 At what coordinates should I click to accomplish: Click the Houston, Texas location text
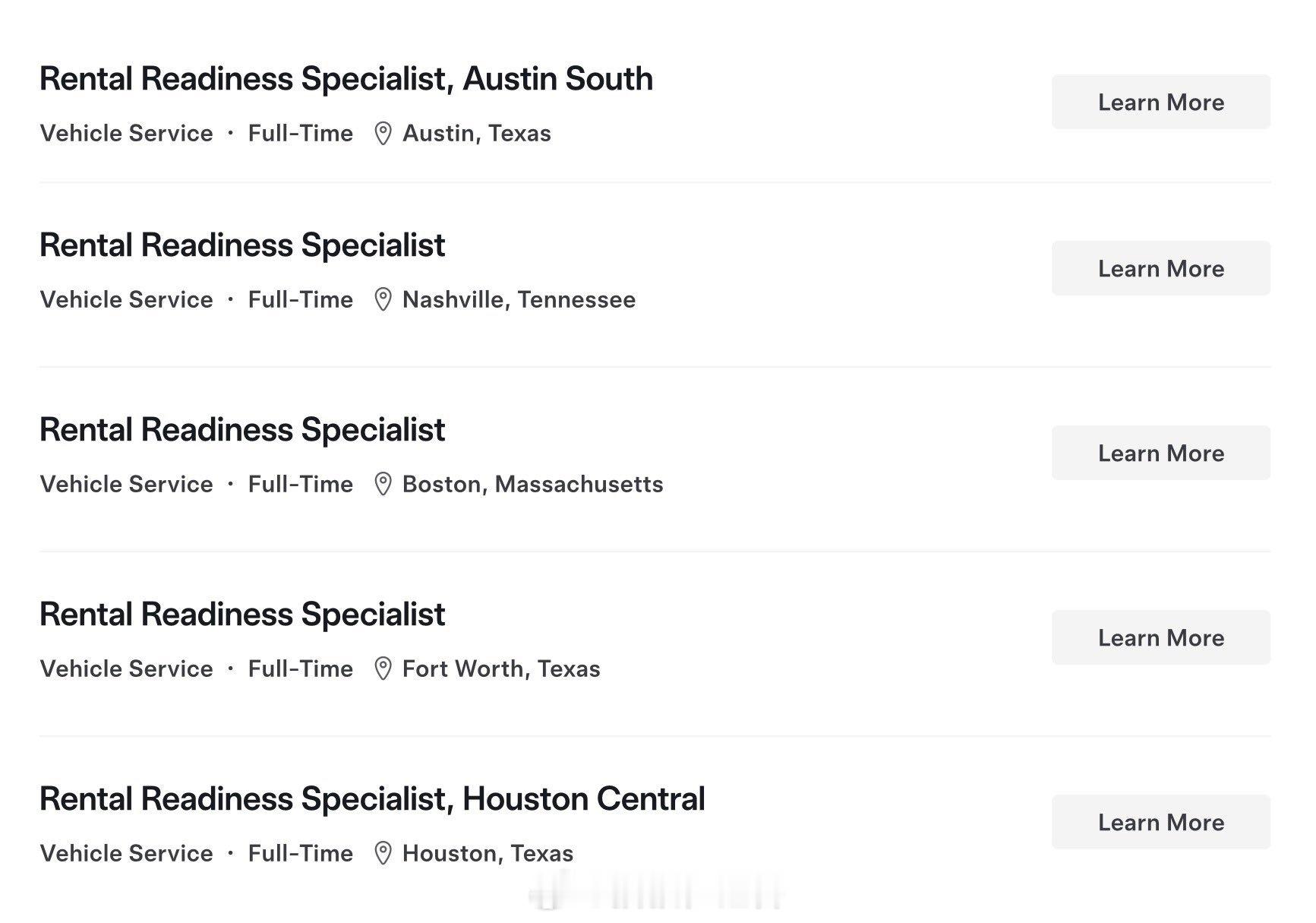488,853
